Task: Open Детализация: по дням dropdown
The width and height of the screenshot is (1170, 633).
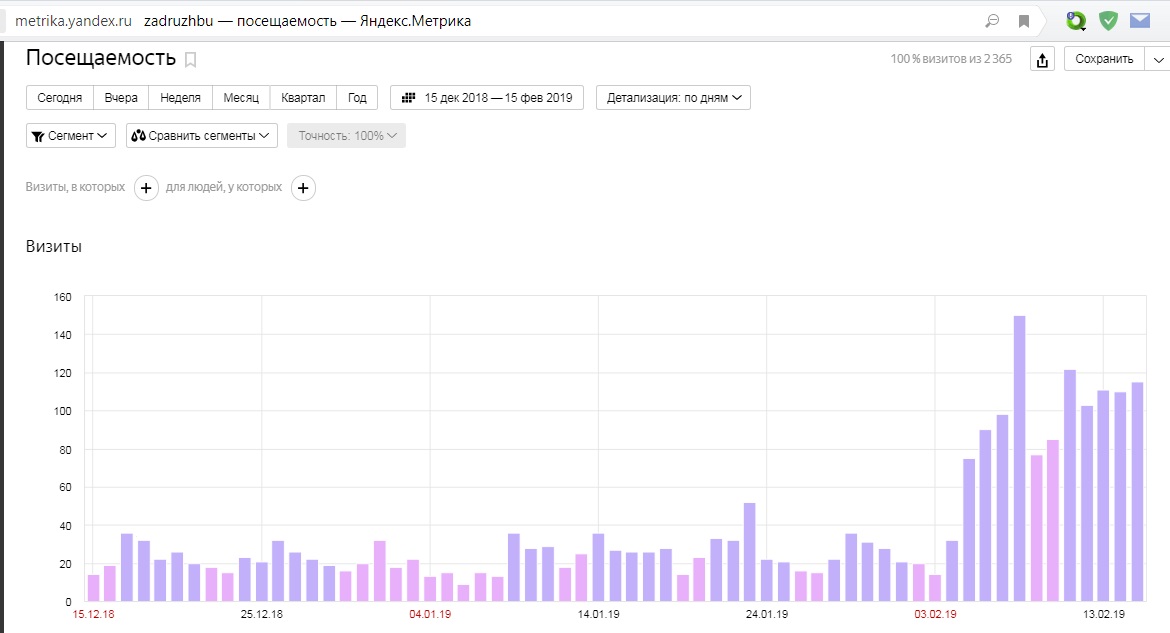Action: coord(673,98)
